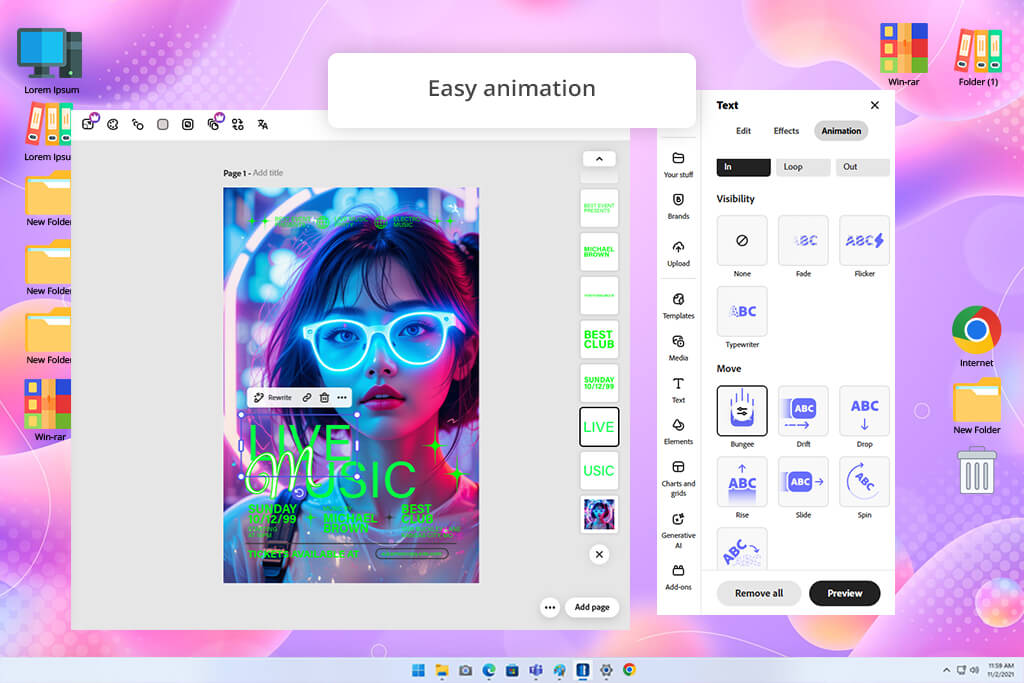Open the Elements panel

click(x=678, y=430)
